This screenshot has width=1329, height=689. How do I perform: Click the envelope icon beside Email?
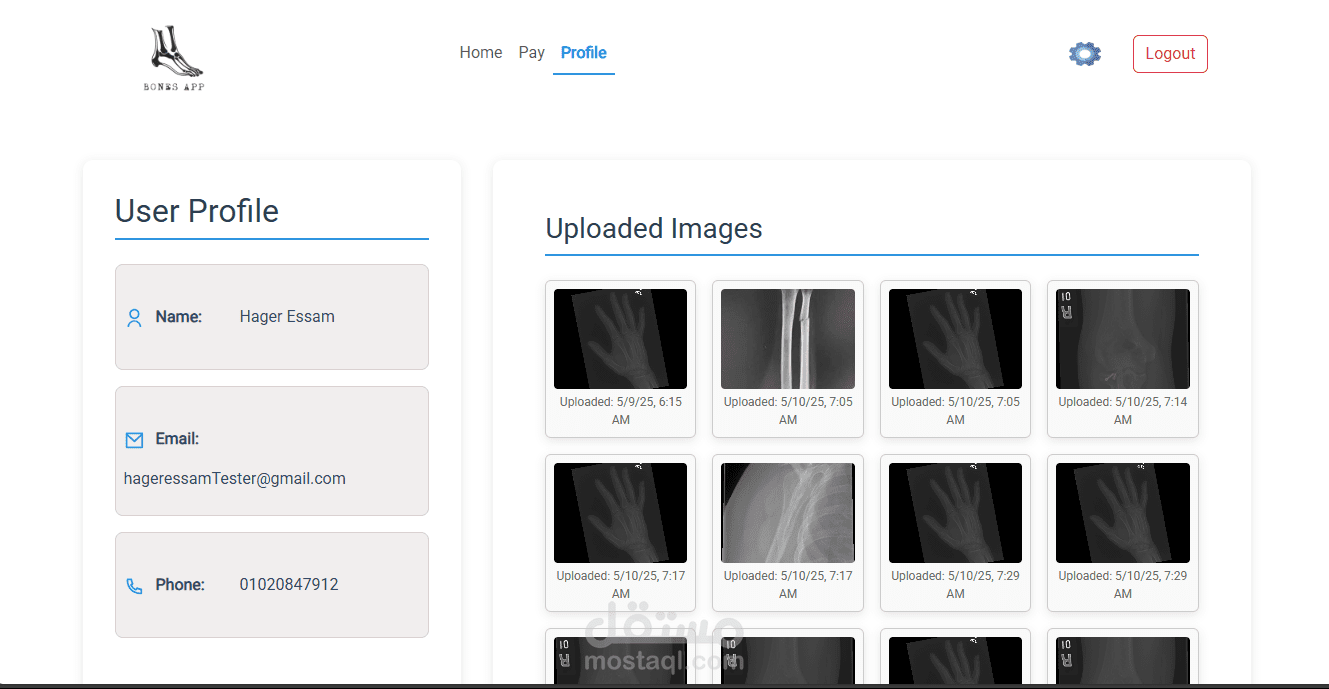pyautogui.click(x=134, y=440)
